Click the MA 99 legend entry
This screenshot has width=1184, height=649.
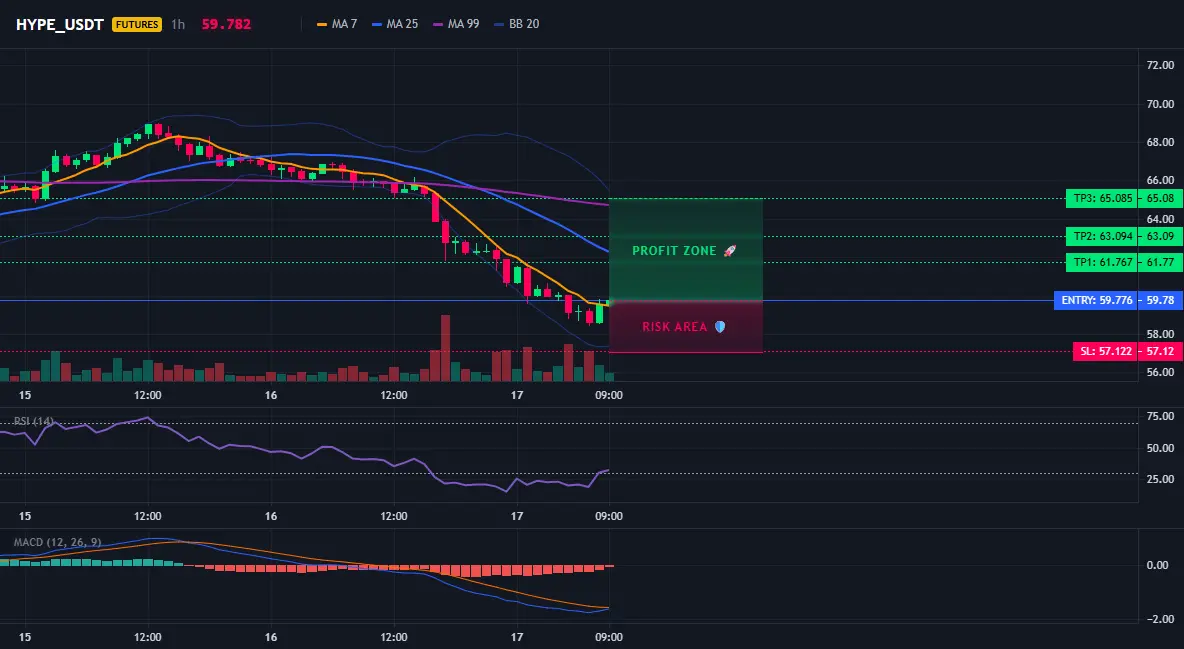456,24
